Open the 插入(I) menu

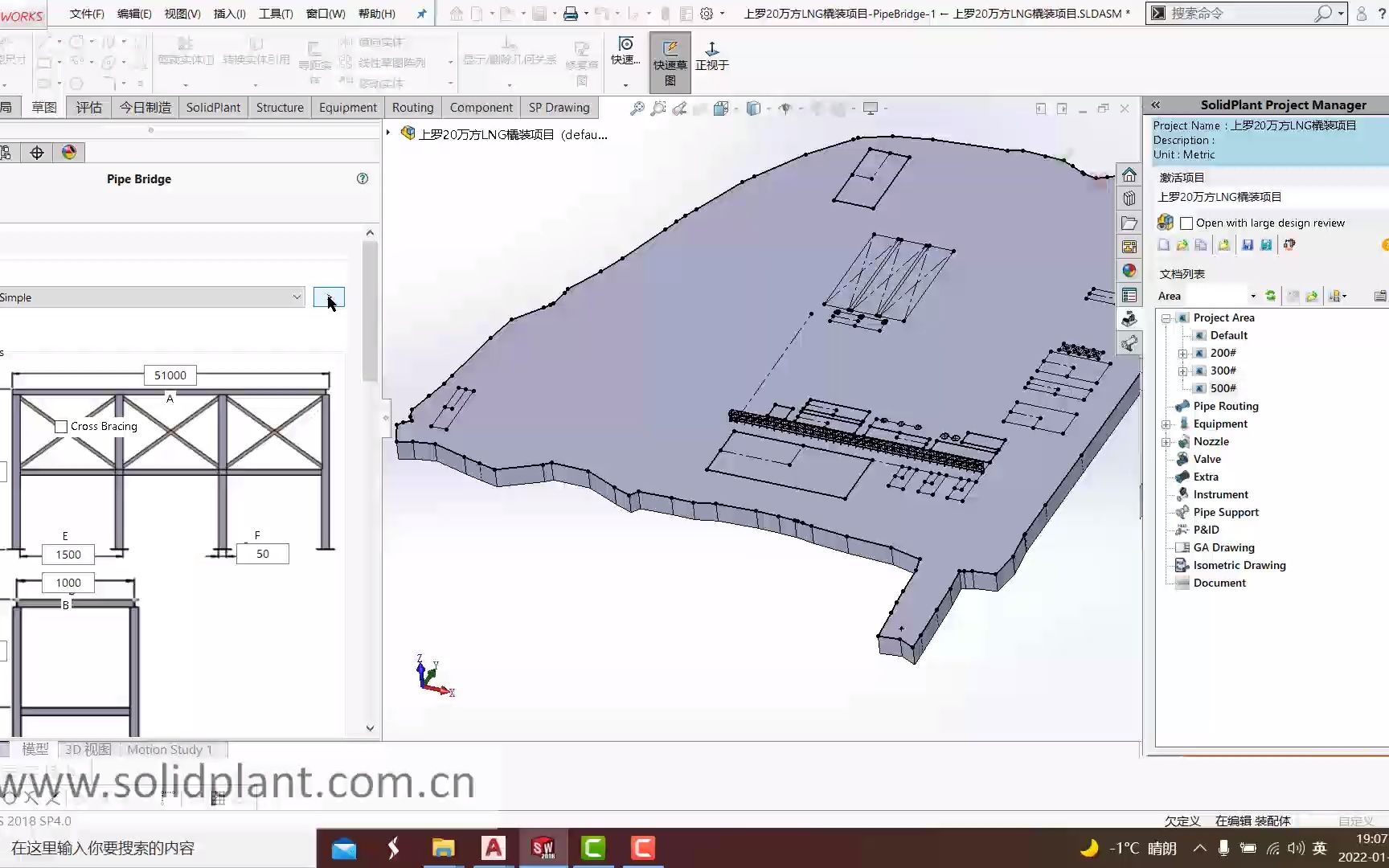click(x=228, y=14)
